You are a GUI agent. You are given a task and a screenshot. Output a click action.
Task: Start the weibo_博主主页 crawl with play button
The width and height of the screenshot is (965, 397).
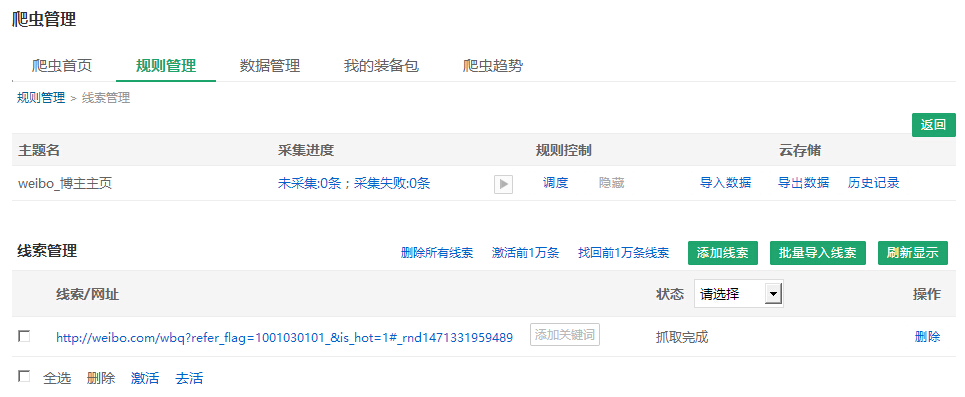point(503,184)
